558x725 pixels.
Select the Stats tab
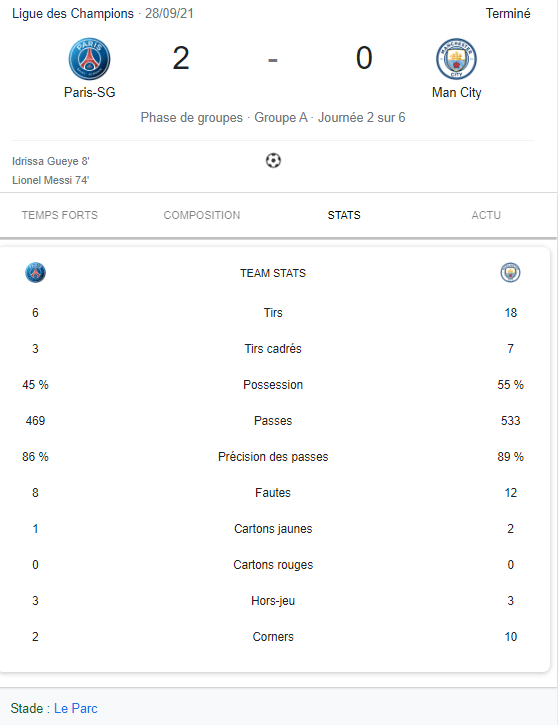pos(344,215)
